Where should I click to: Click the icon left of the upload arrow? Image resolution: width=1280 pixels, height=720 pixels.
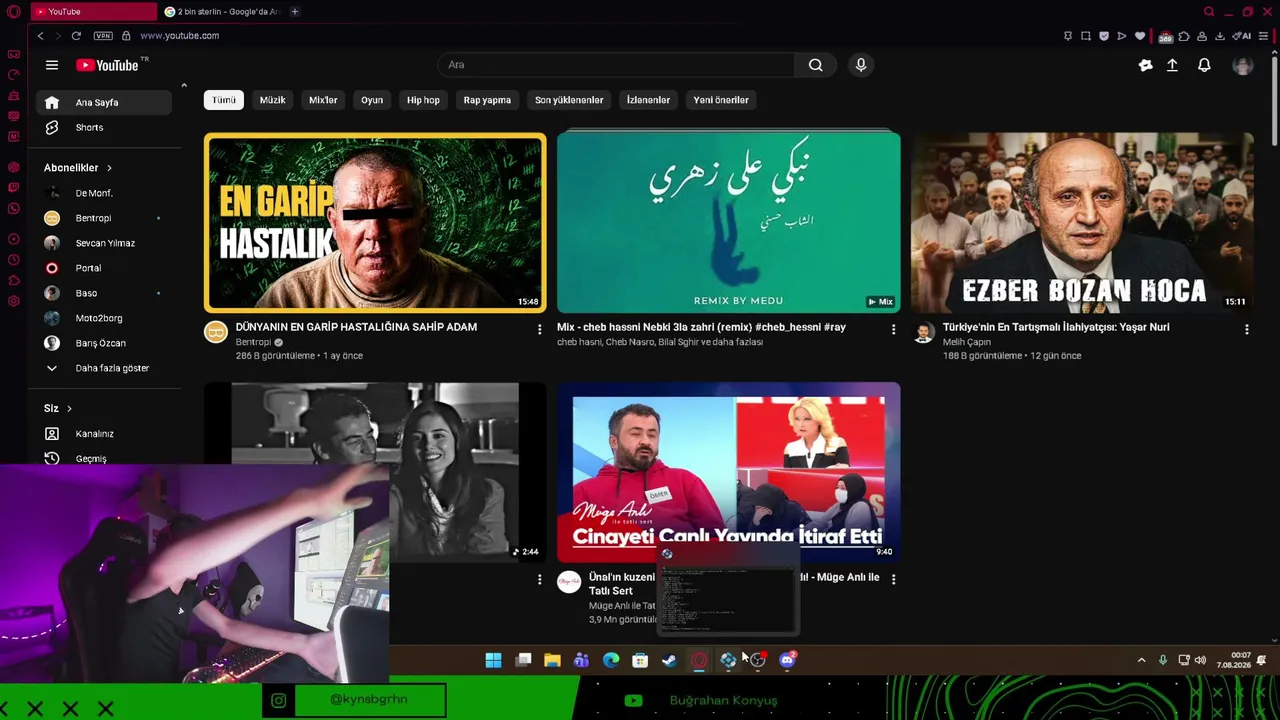click(1145, 65)
